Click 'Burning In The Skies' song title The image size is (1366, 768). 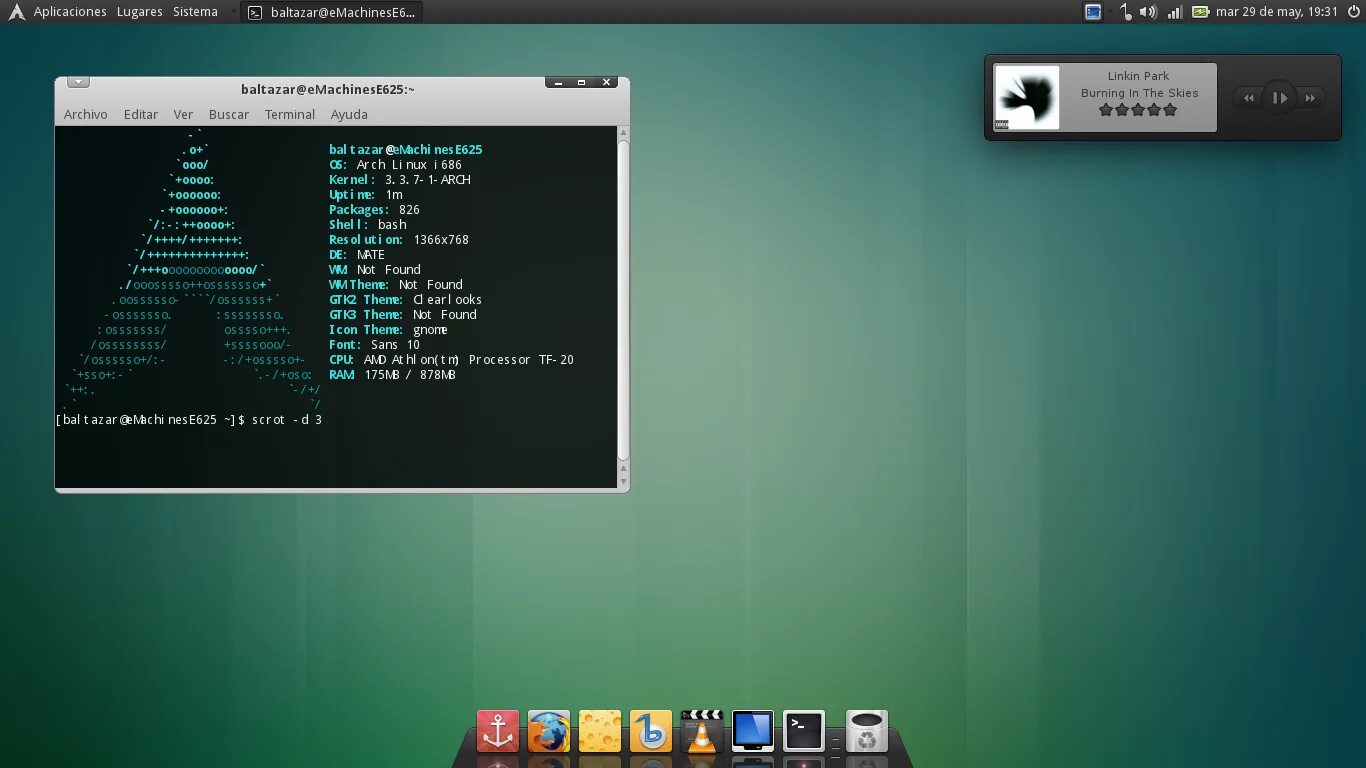point(1139,93)
